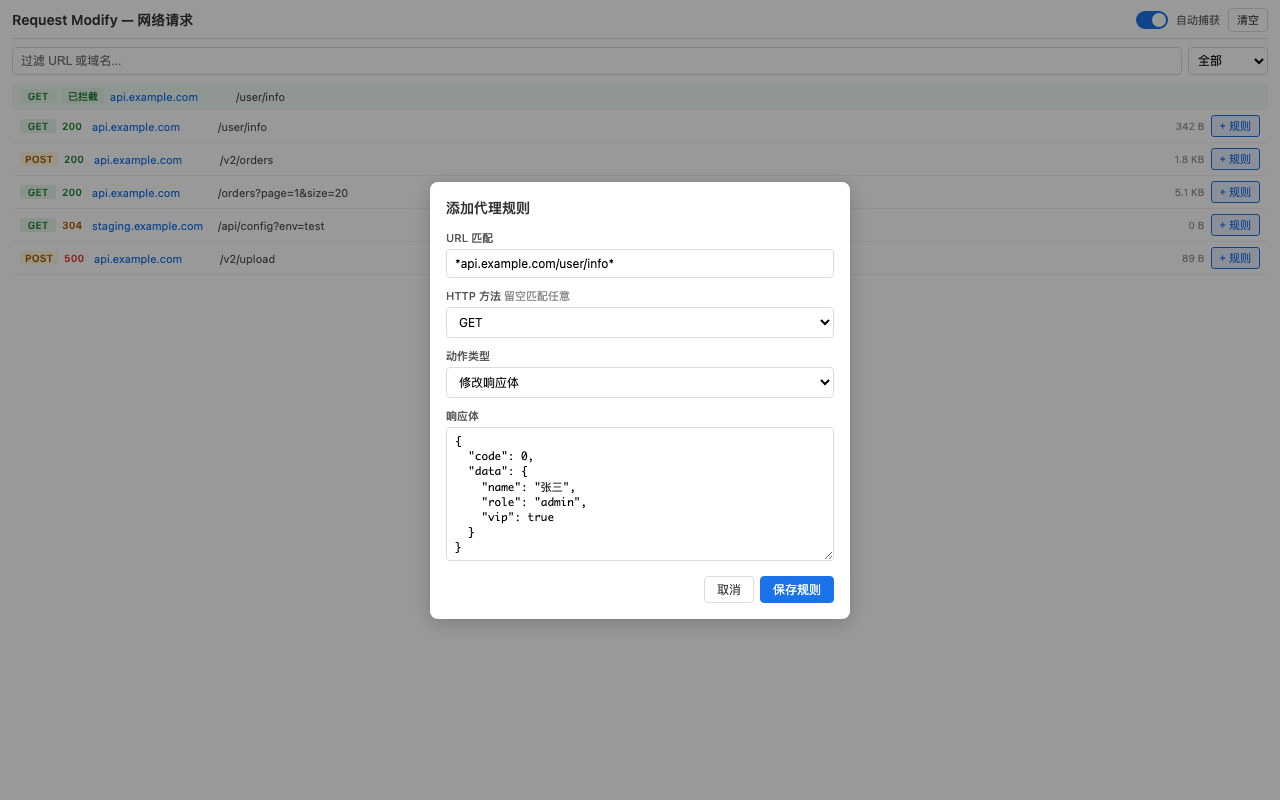Add rule for the 342 B /user/info request
1280x800 pixels.
tap(1235, 126)
